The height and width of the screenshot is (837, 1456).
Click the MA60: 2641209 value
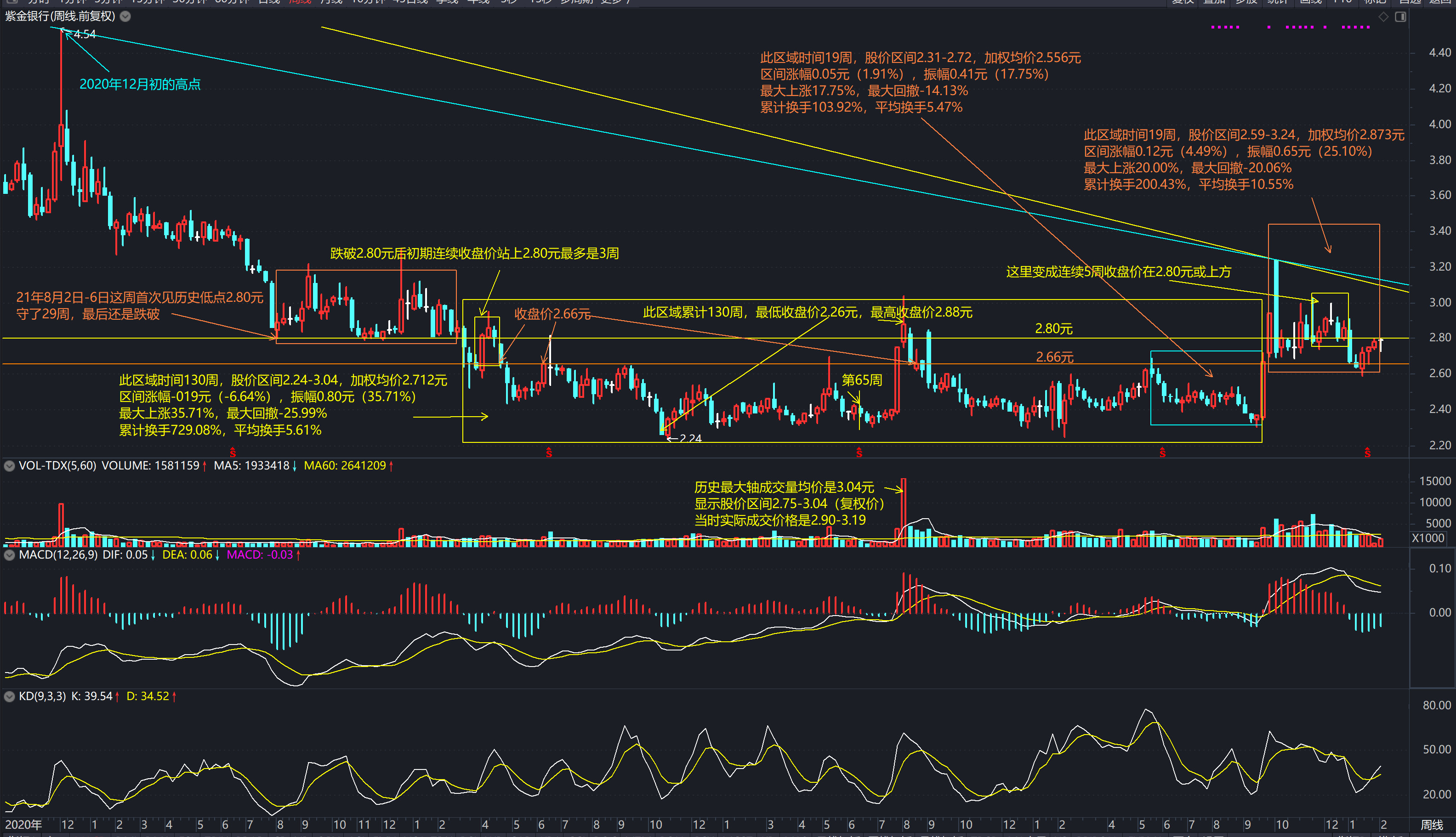(x=345, y=466)
